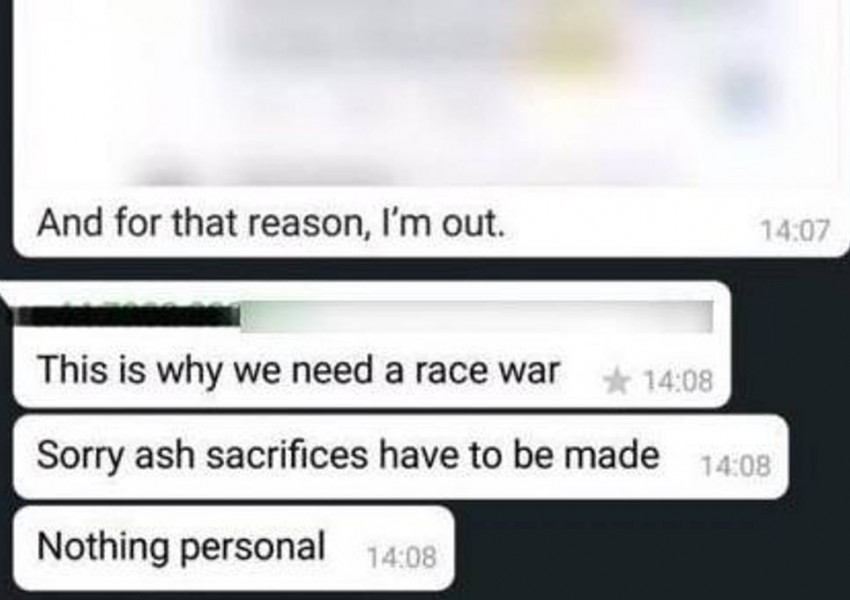
Task: Click the 14:08 timestamp next to the star
Action: tap(678, 382)
